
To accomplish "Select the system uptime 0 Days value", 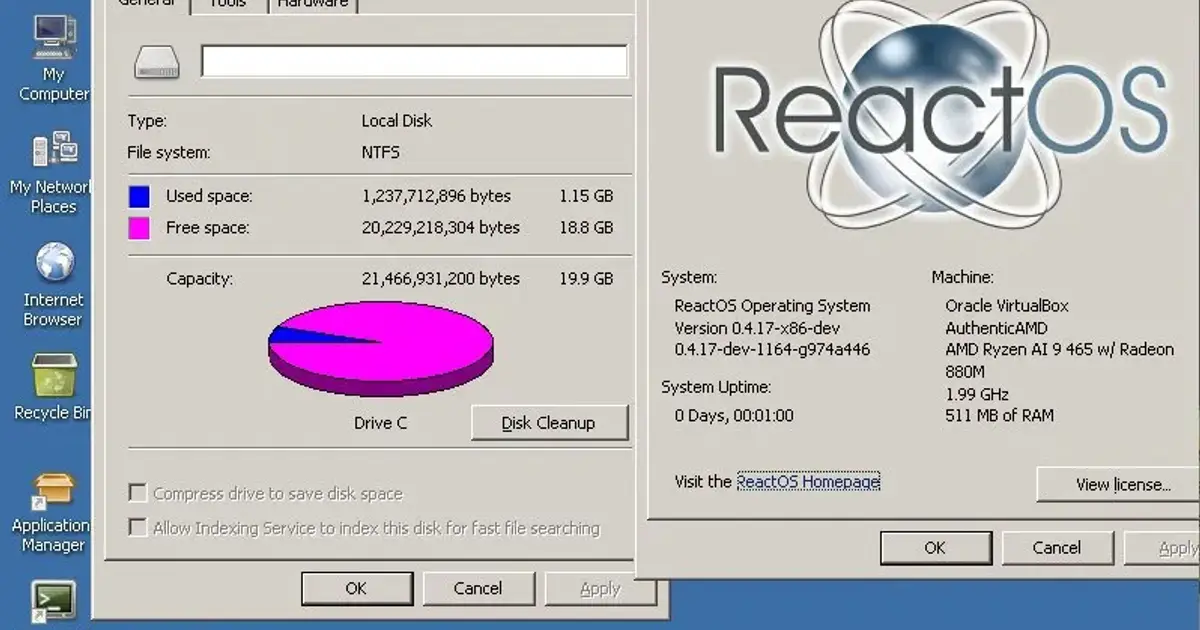I will 734,416.
